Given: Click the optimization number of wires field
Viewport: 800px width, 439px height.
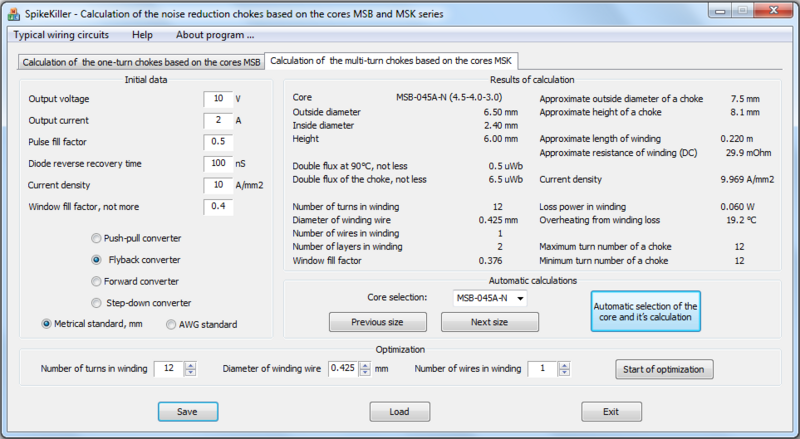Looking at the screenshot, I should click(542, 369).
